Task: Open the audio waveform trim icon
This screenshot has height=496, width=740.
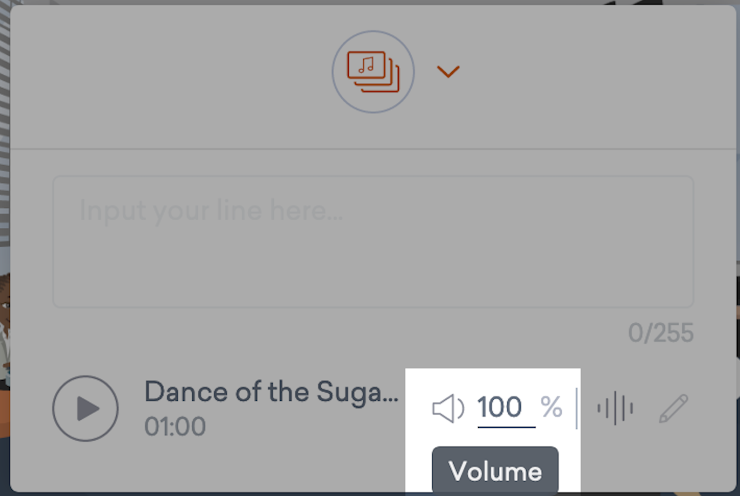Action: pos(615,408)
